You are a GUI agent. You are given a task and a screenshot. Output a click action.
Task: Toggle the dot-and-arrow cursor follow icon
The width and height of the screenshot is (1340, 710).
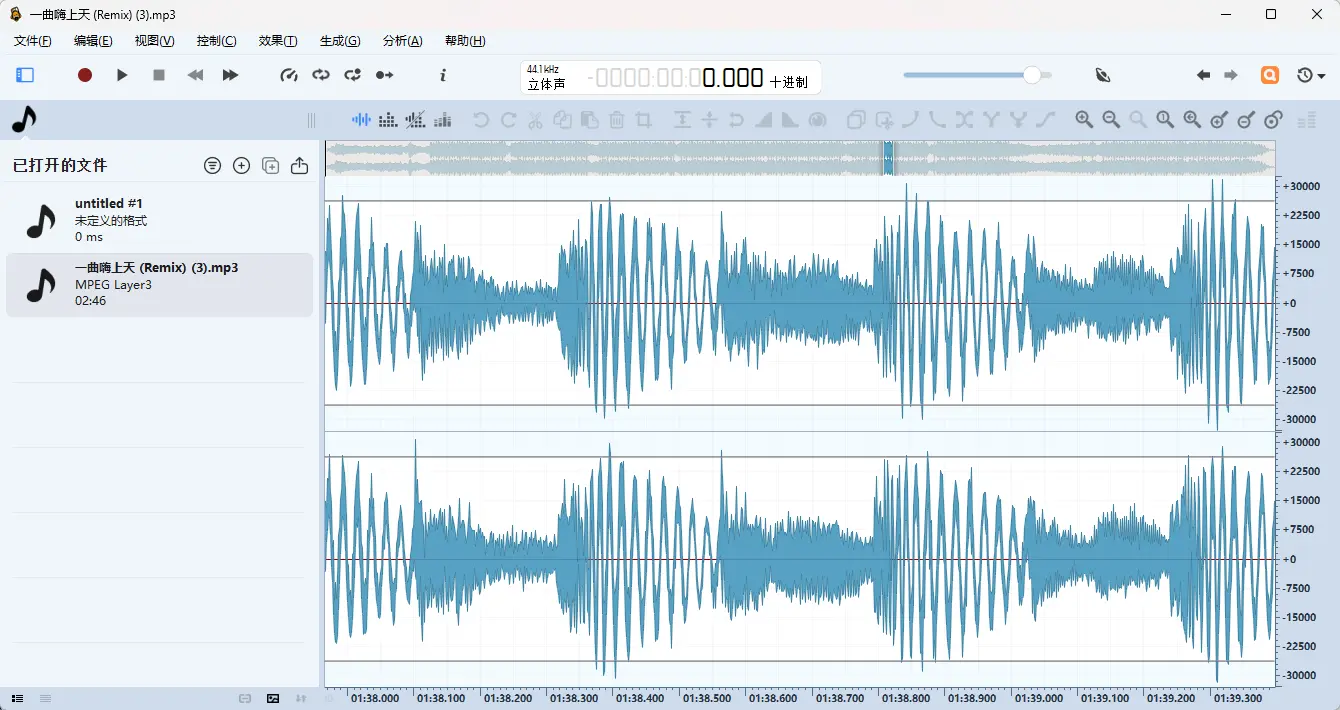tap(385, 75)
